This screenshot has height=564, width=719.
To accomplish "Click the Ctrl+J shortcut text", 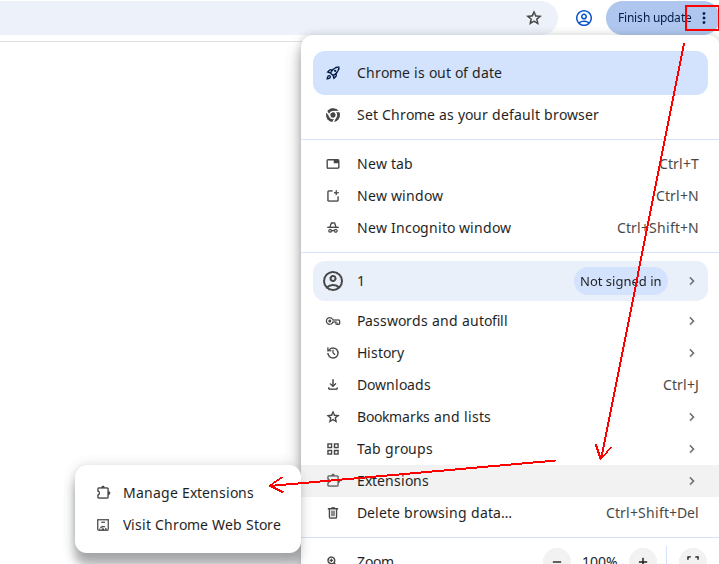I will 681,385.
